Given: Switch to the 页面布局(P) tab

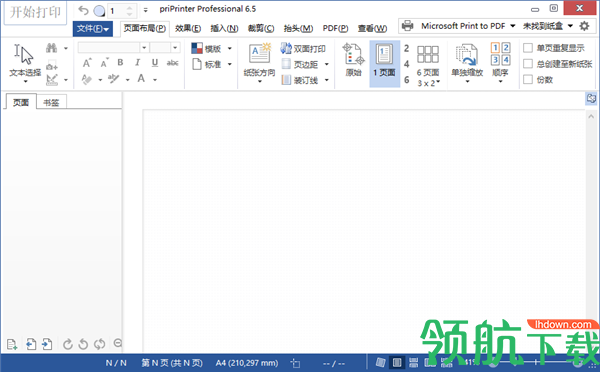Looking at the screenshot, I should pyautogui.click(x=145, y=29).
